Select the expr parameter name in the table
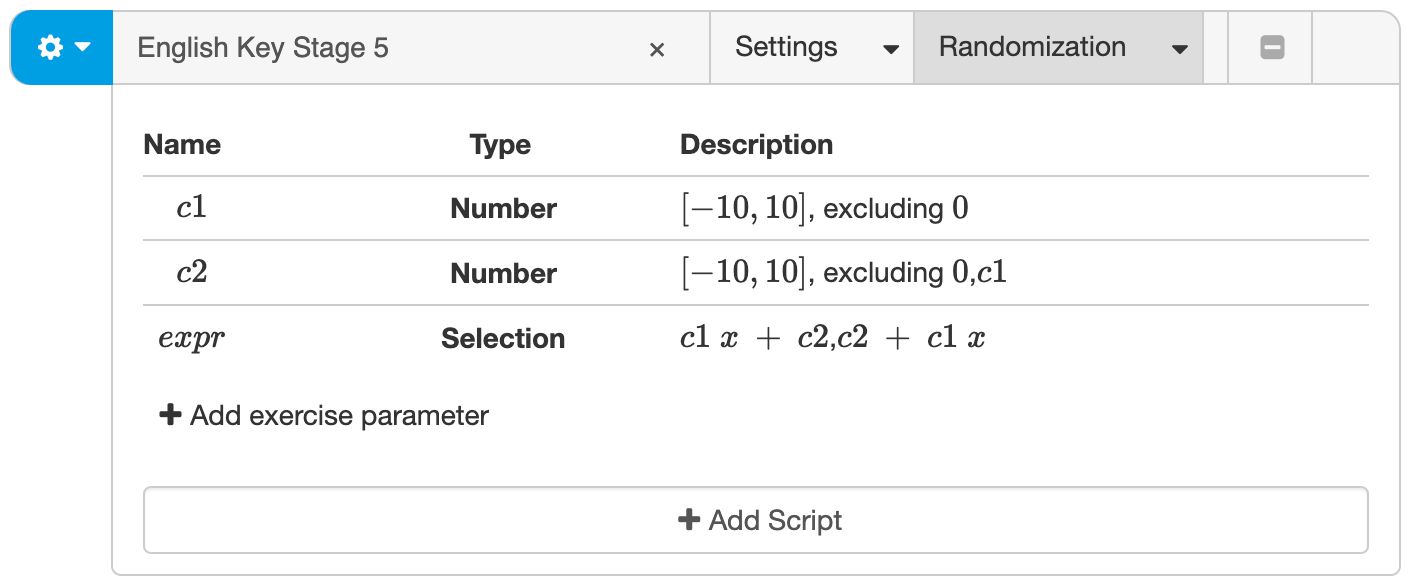This screenshot has width=1412, height=588. click(x=191, y=338)
